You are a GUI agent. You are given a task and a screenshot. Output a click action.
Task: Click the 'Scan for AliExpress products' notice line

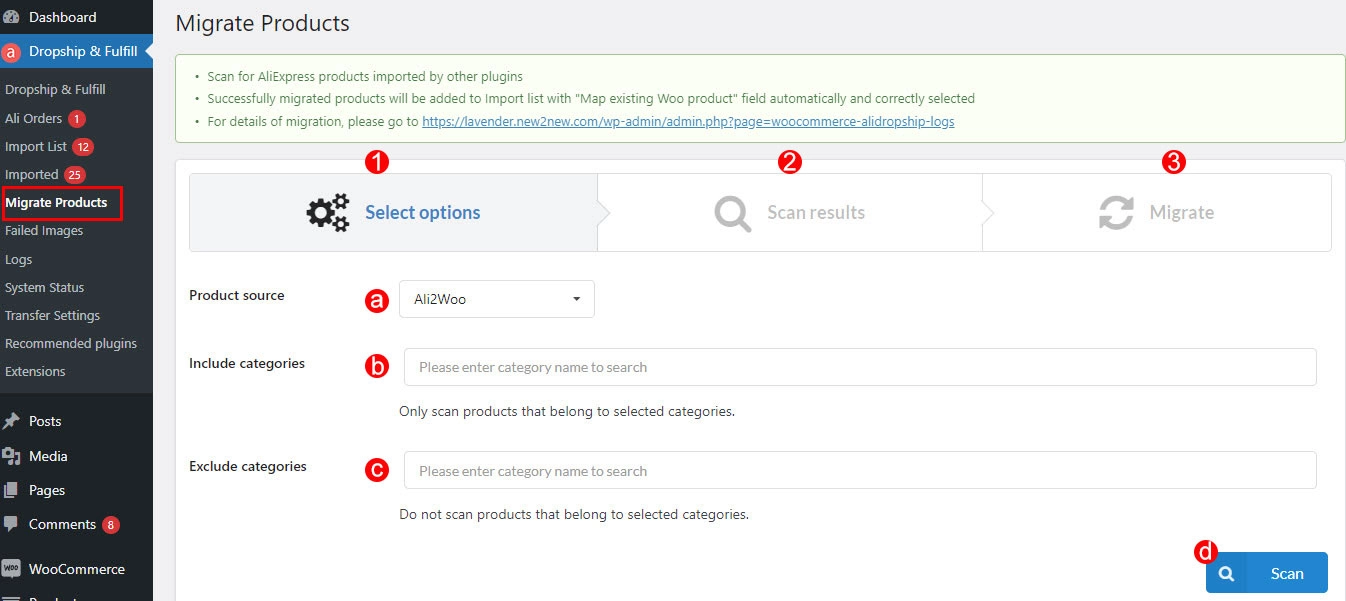[x=365, y=77]
